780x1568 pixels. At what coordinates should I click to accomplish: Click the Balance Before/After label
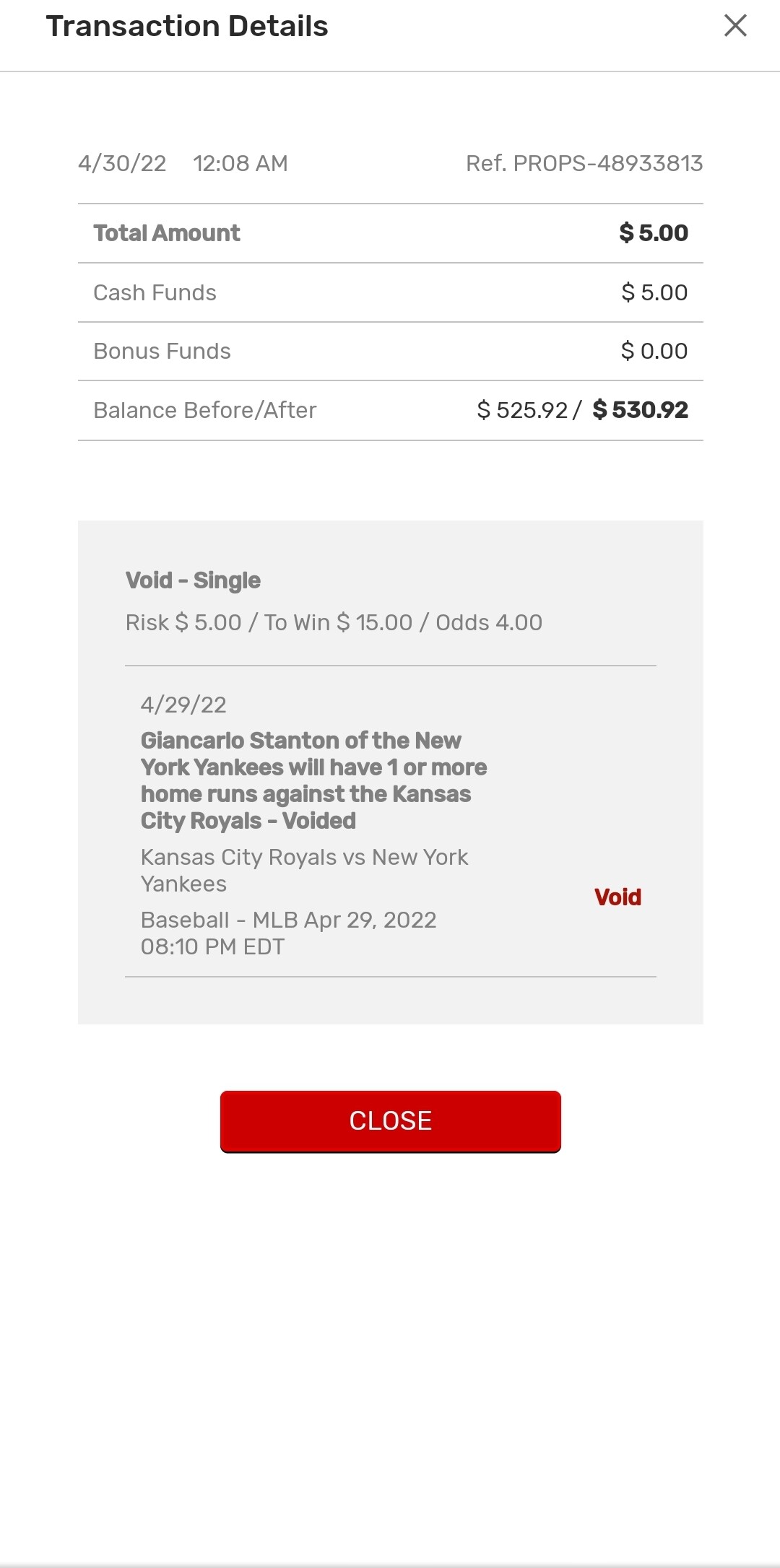pyautogui.click(x=205, y=411)
